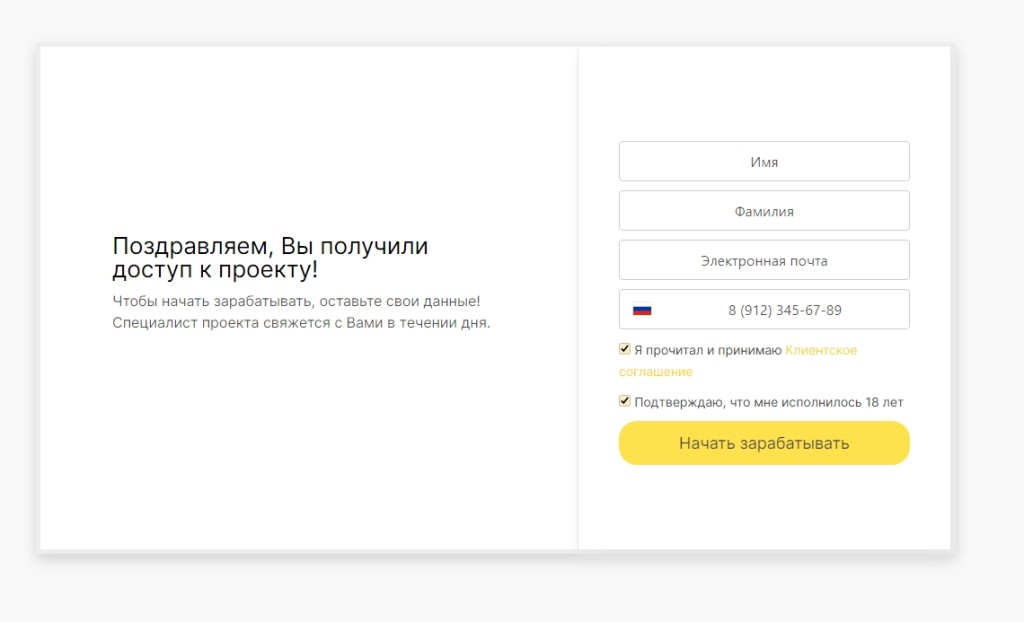Select the Электронная почта field

tap(764, 260)
